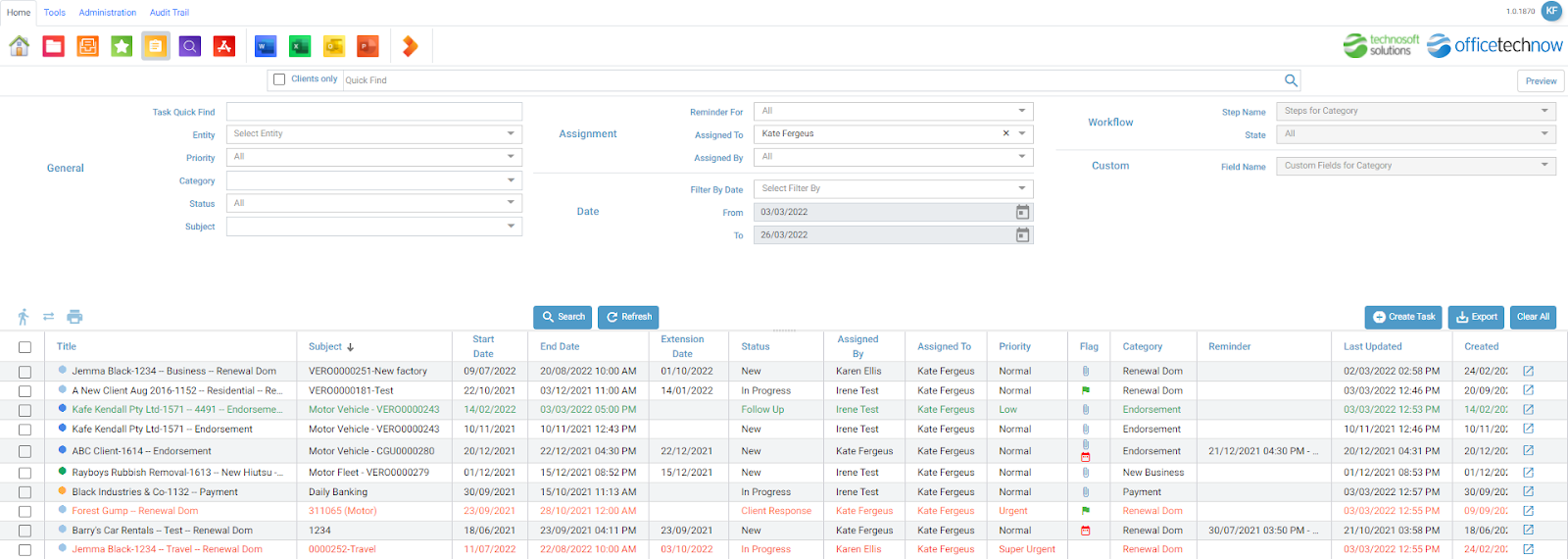Launch Microsoft Outlook from toolbar

pos(334,46)
